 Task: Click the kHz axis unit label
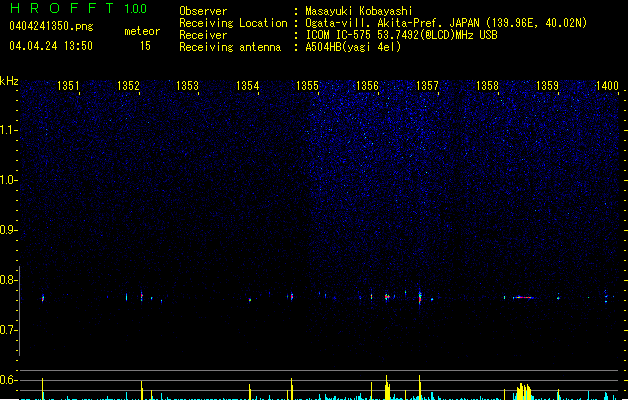[9, 81]
